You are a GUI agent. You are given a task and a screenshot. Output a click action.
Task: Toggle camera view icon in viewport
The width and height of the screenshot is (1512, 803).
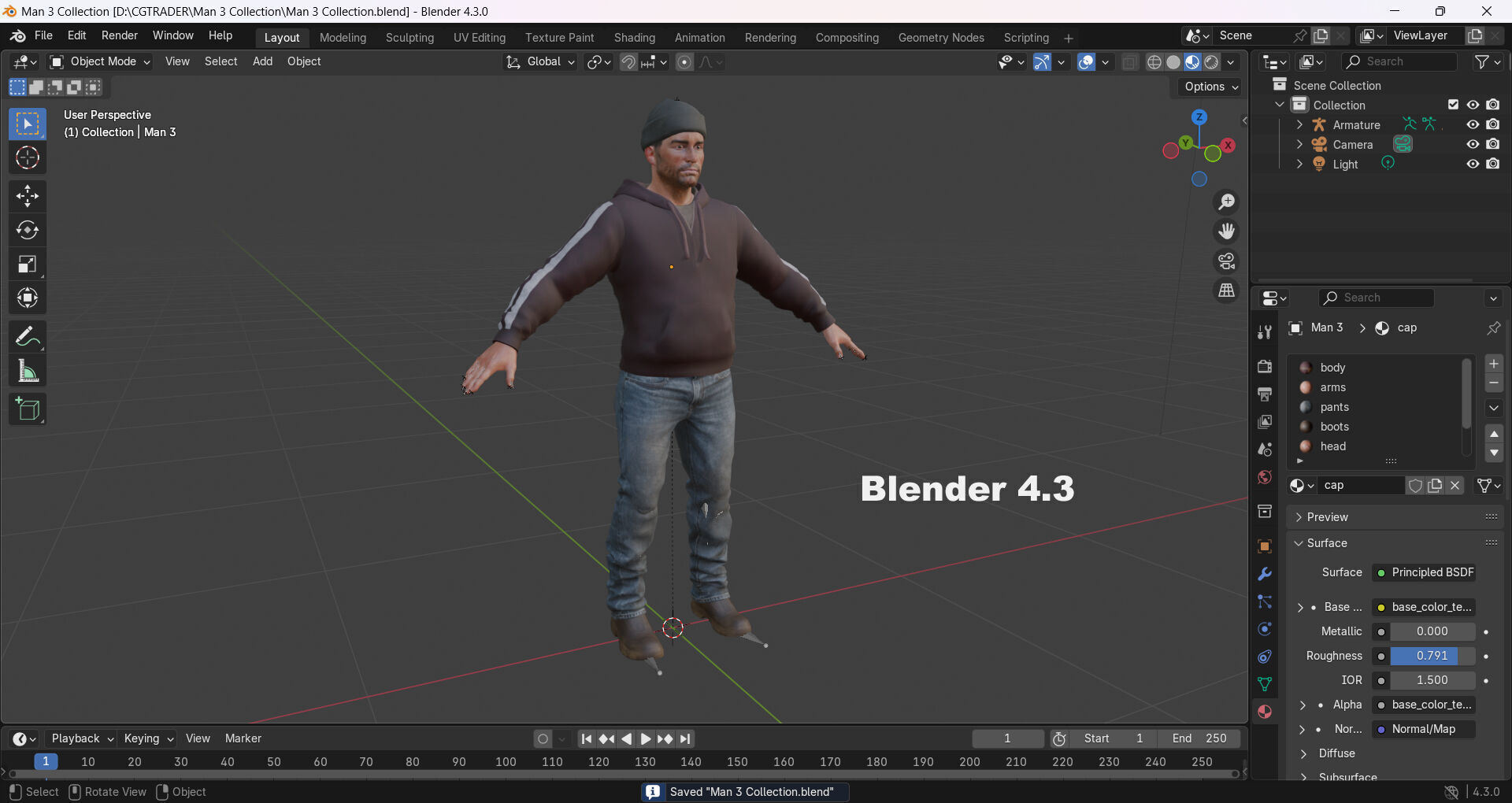coord(1226,261)
